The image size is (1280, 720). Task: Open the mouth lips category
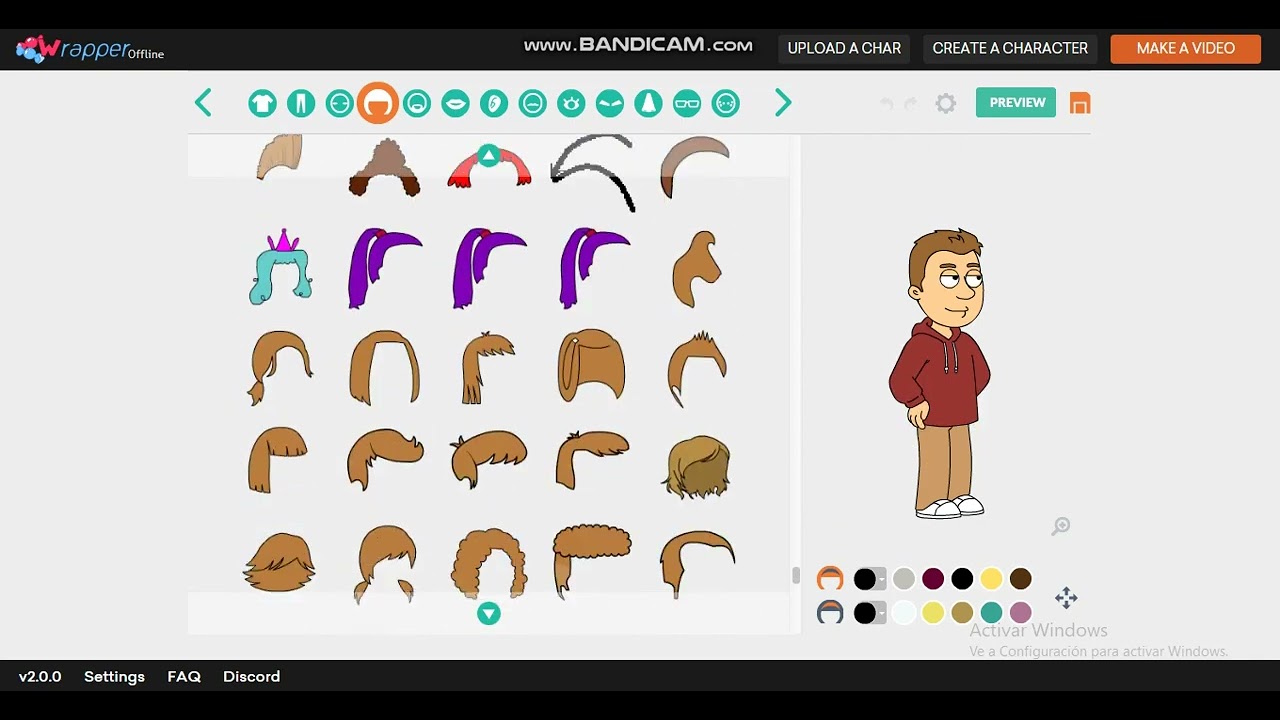click(455, 103)
